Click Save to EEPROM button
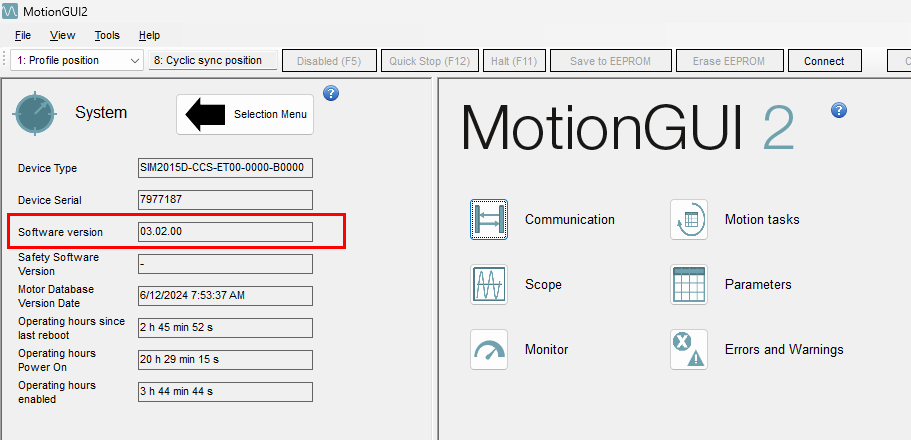The height and width of the screenshot is (440, 911). click(611, 61)
